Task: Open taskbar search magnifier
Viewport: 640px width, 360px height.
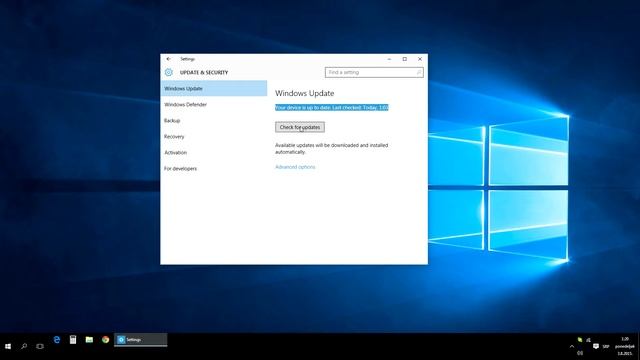Action: (24, 346)
